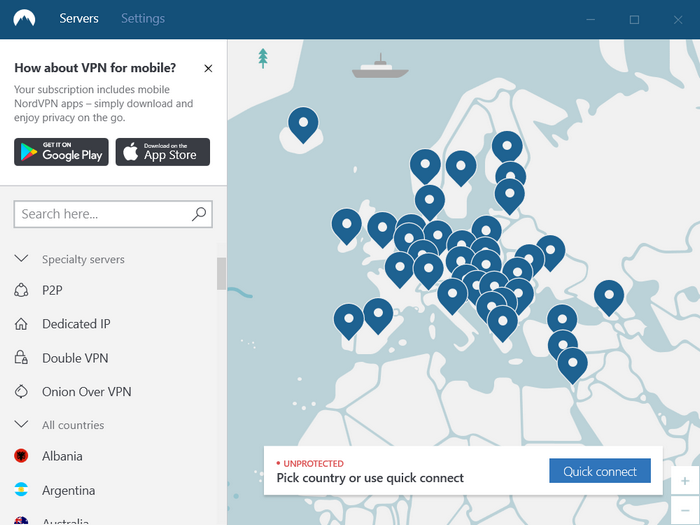Click the sidebar vertical scrollbar thumb
The width and height of the screenshot is (700, 525).
pos(221,273)
